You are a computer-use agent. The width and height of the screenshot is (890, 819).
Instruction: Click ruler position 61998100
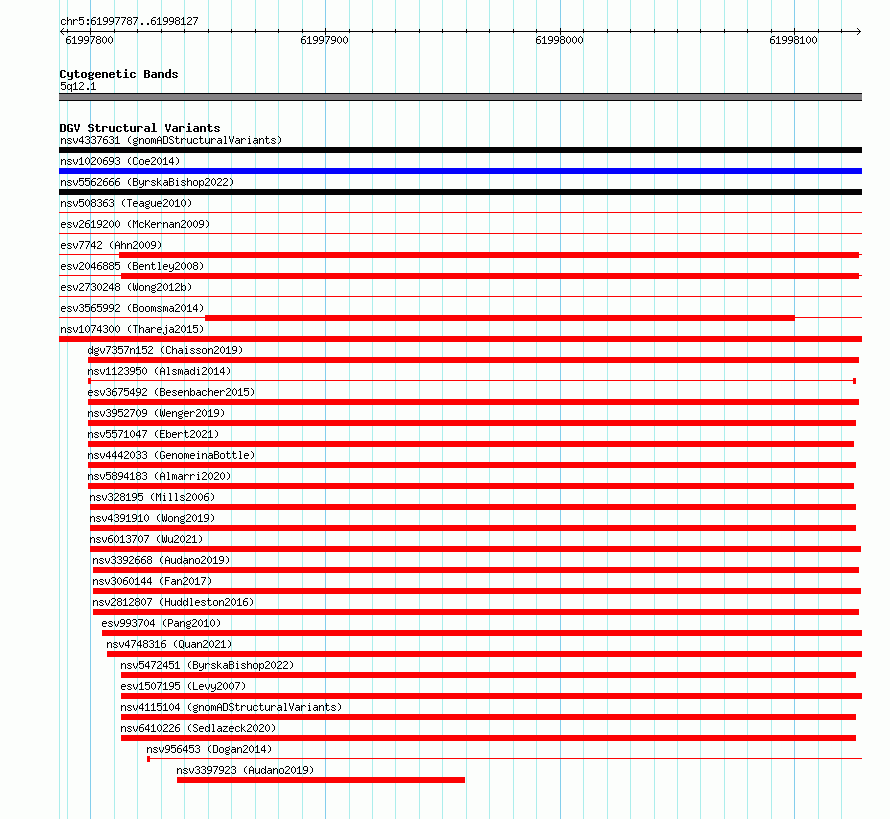793,40
